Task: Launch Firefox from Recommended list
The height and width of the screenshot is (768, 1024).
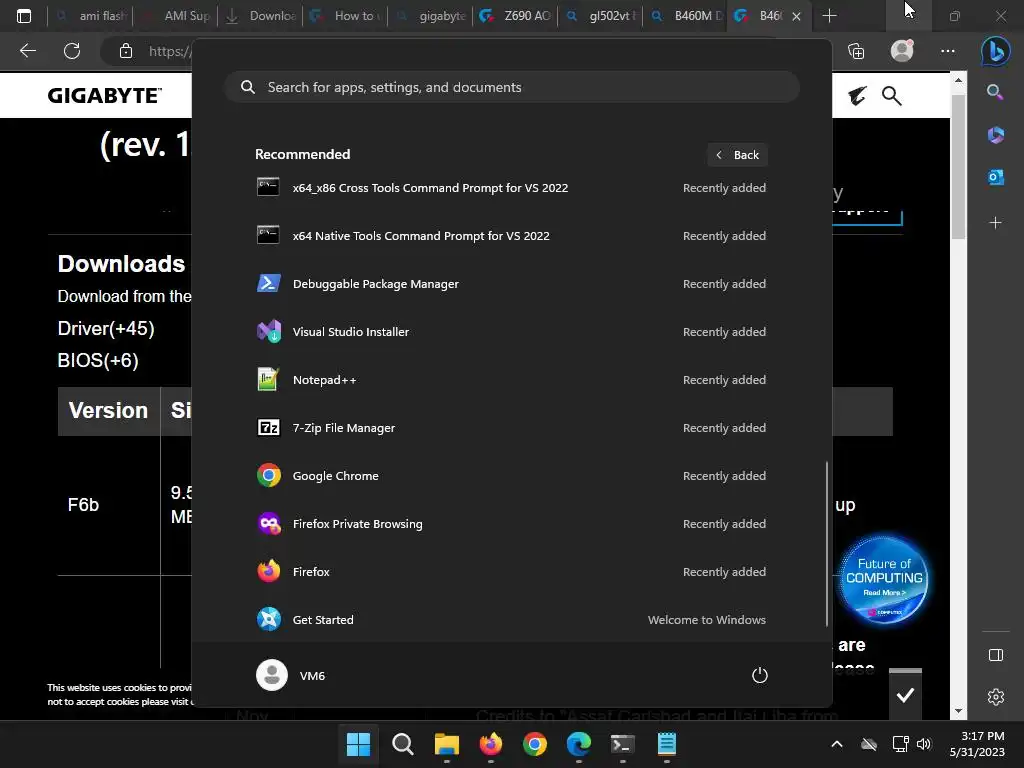Action: pos(511,572)
